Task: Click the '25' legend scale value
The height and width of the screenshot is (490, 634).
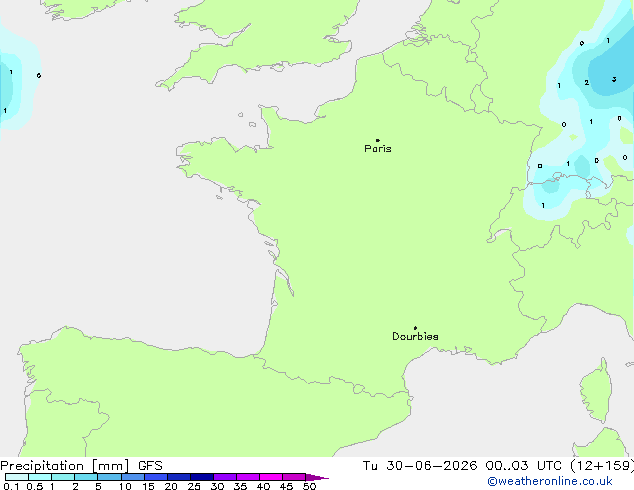Action: click(194, 486)
